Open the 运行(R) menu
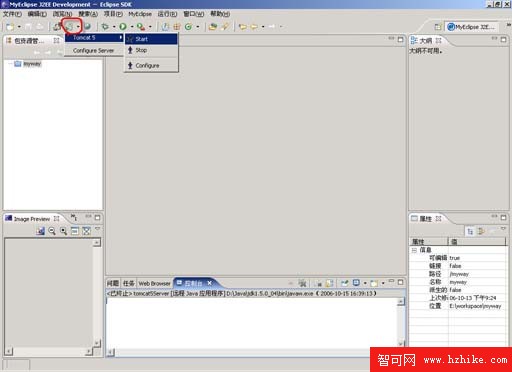This screenshot has height=372, width=512. [167, 14]
